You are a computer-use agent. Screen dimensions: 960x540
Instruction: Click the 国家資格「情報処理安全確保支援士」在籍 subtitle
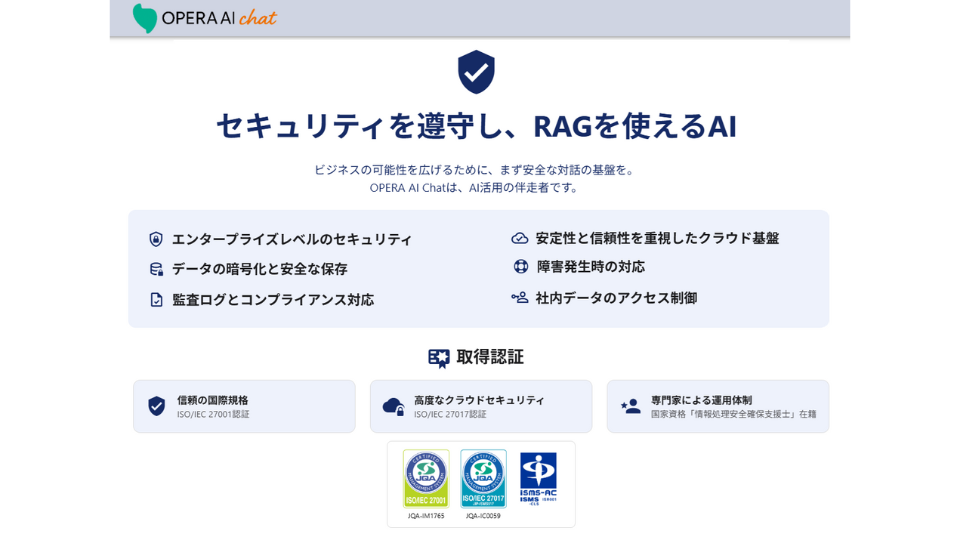pos(733,414)
